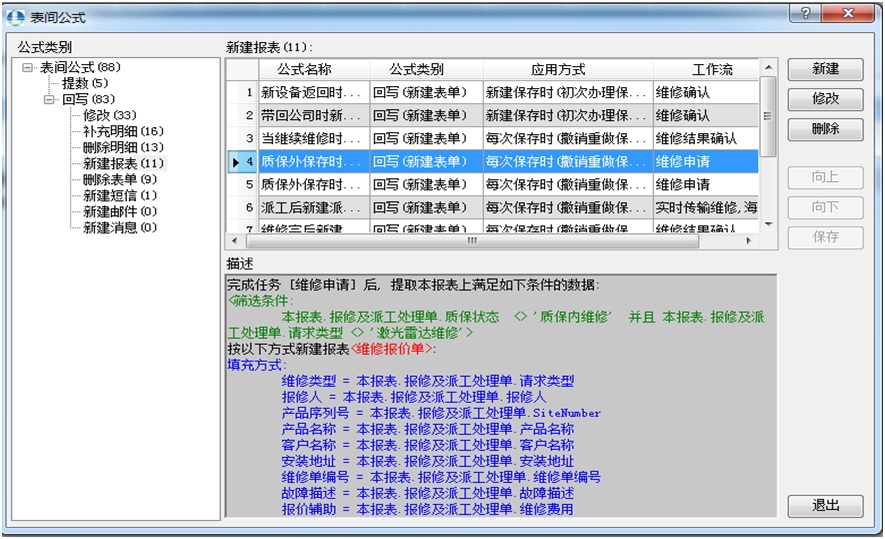Click the 修改 button
Screen dimensions: 885x539
(825, 99)
